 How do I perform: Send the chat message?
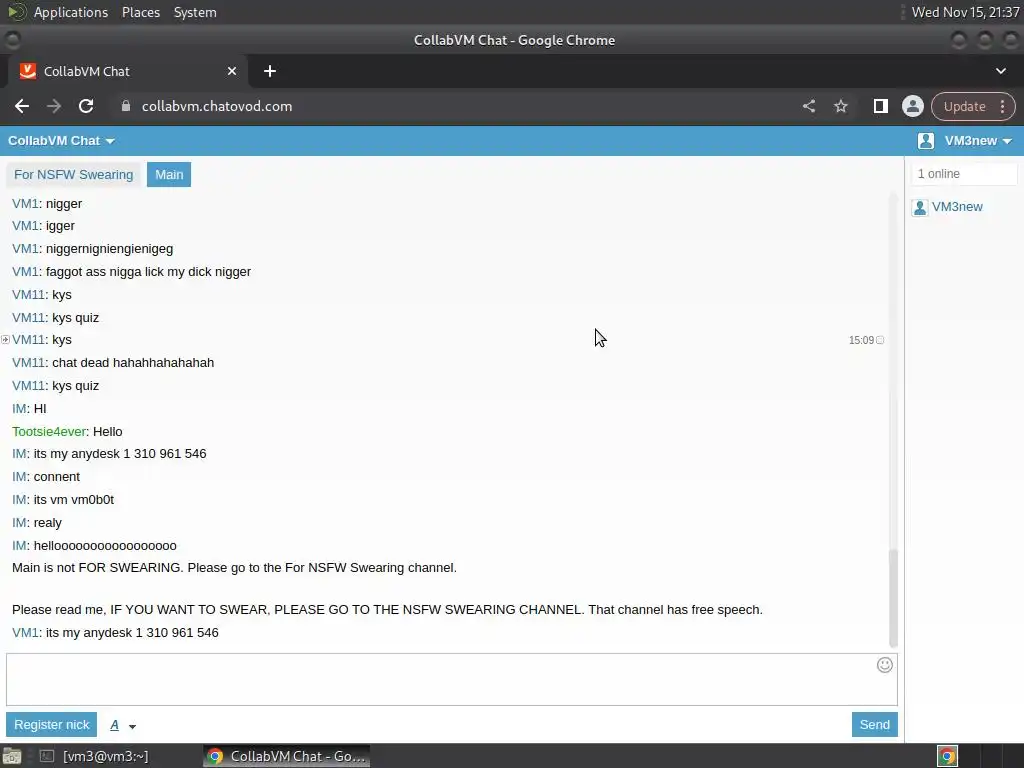click(x=874, y=724)
